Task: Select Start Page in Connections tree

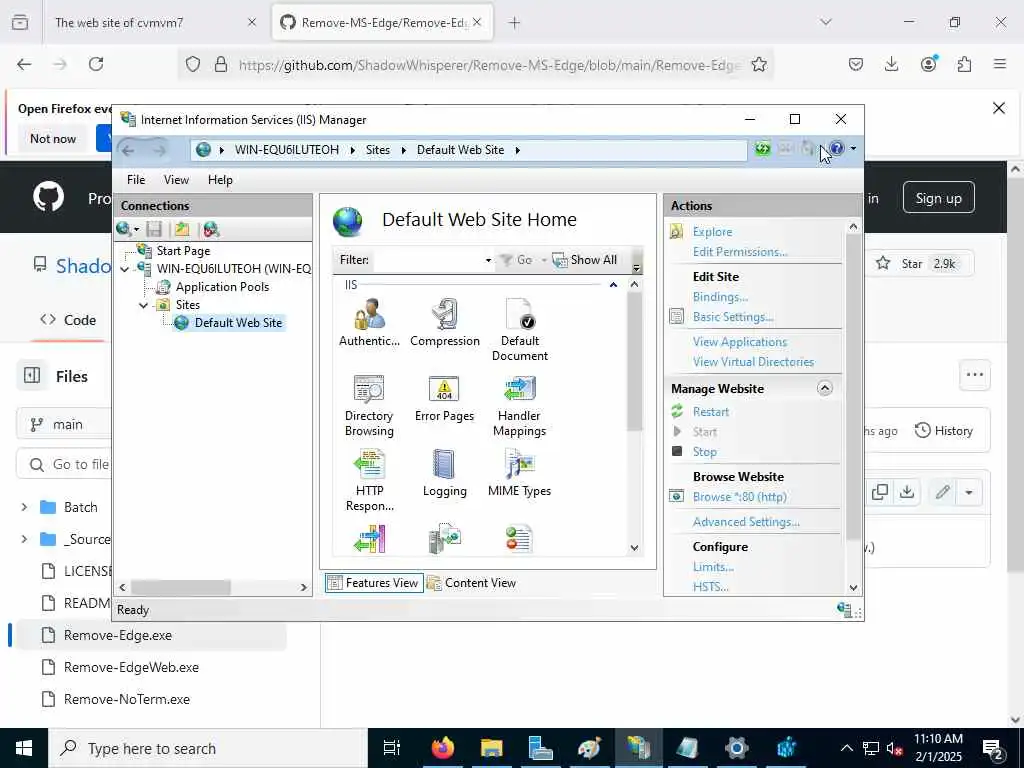Action: coord(183,251)
